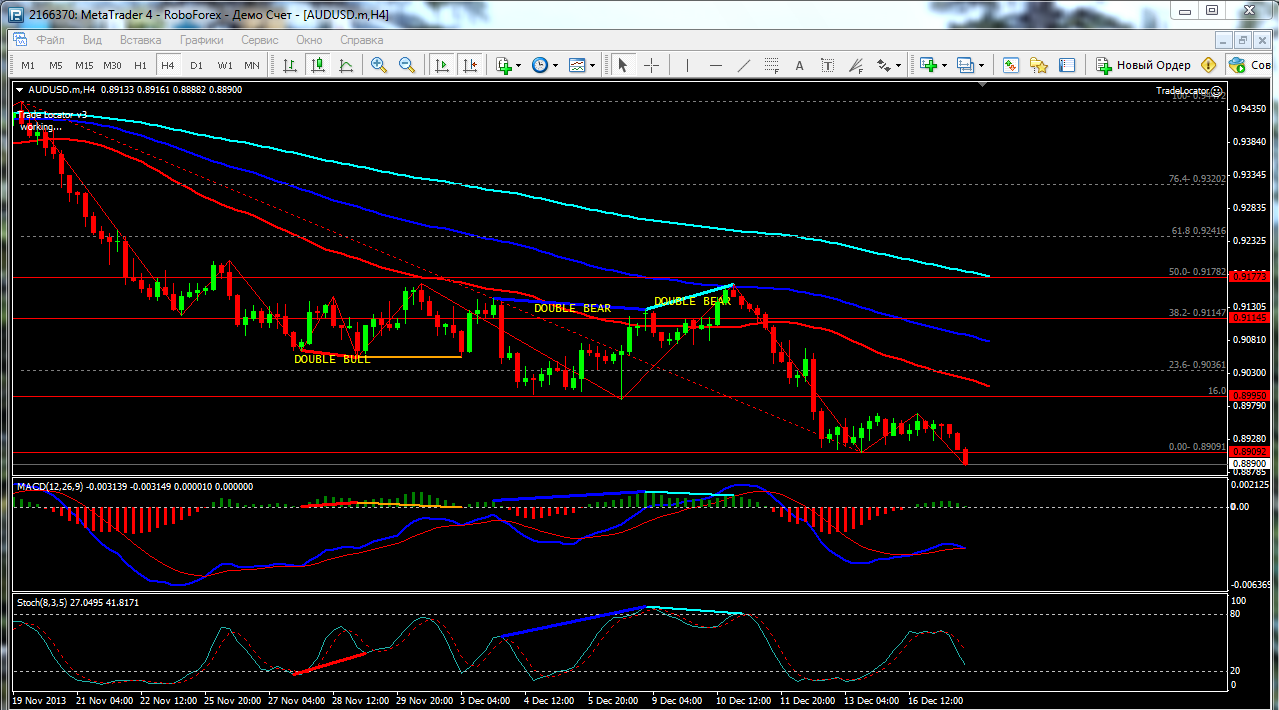
Task: Zoom in on the chart
Action: [379, 65]
